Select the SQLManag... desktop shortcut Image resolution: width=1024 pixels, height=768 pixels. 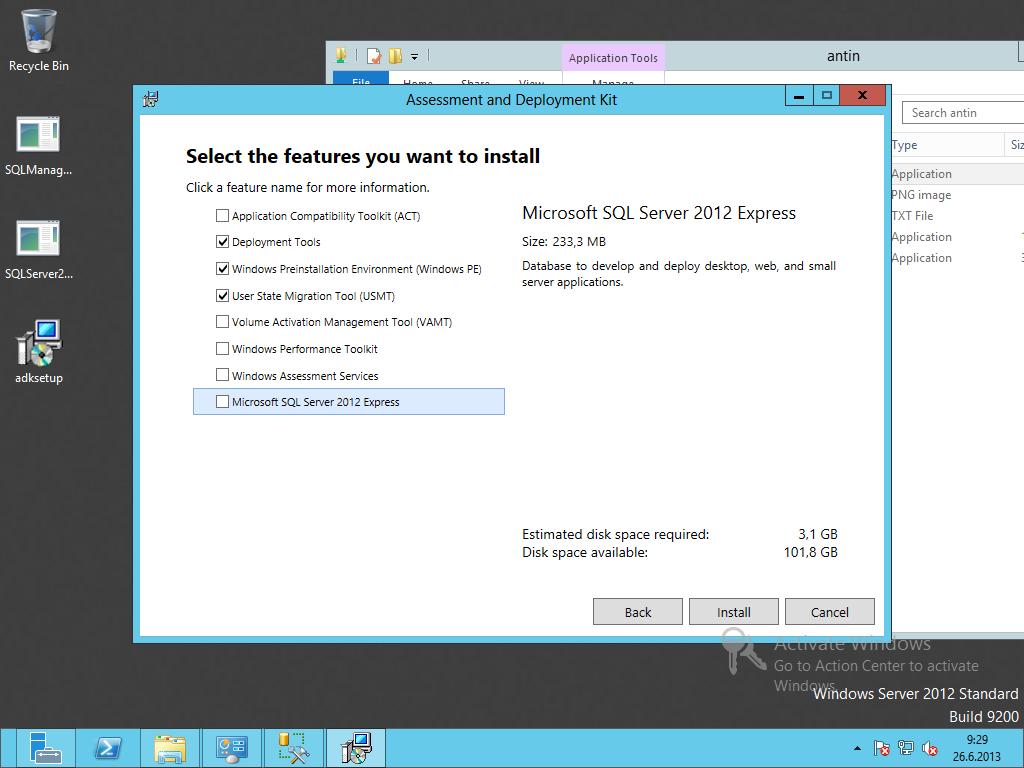pyautogui.click(x=39, y=146)
